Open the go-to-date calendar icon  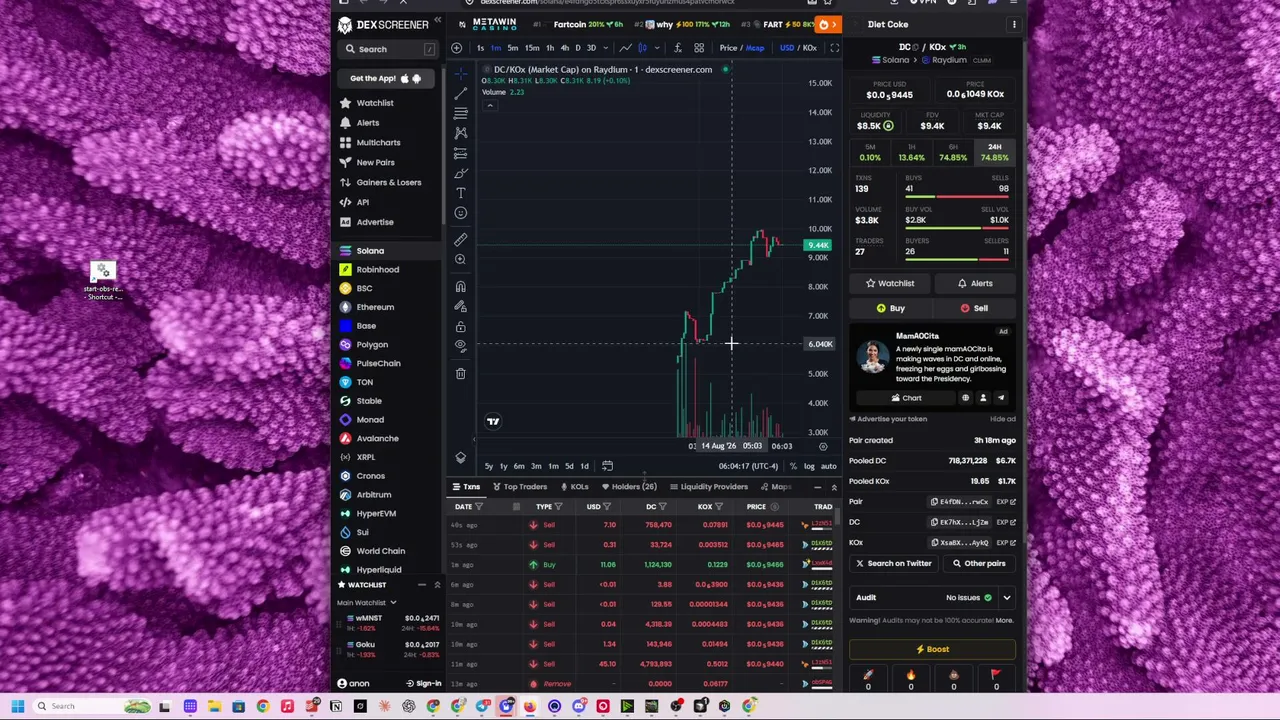tap(607, 466)
